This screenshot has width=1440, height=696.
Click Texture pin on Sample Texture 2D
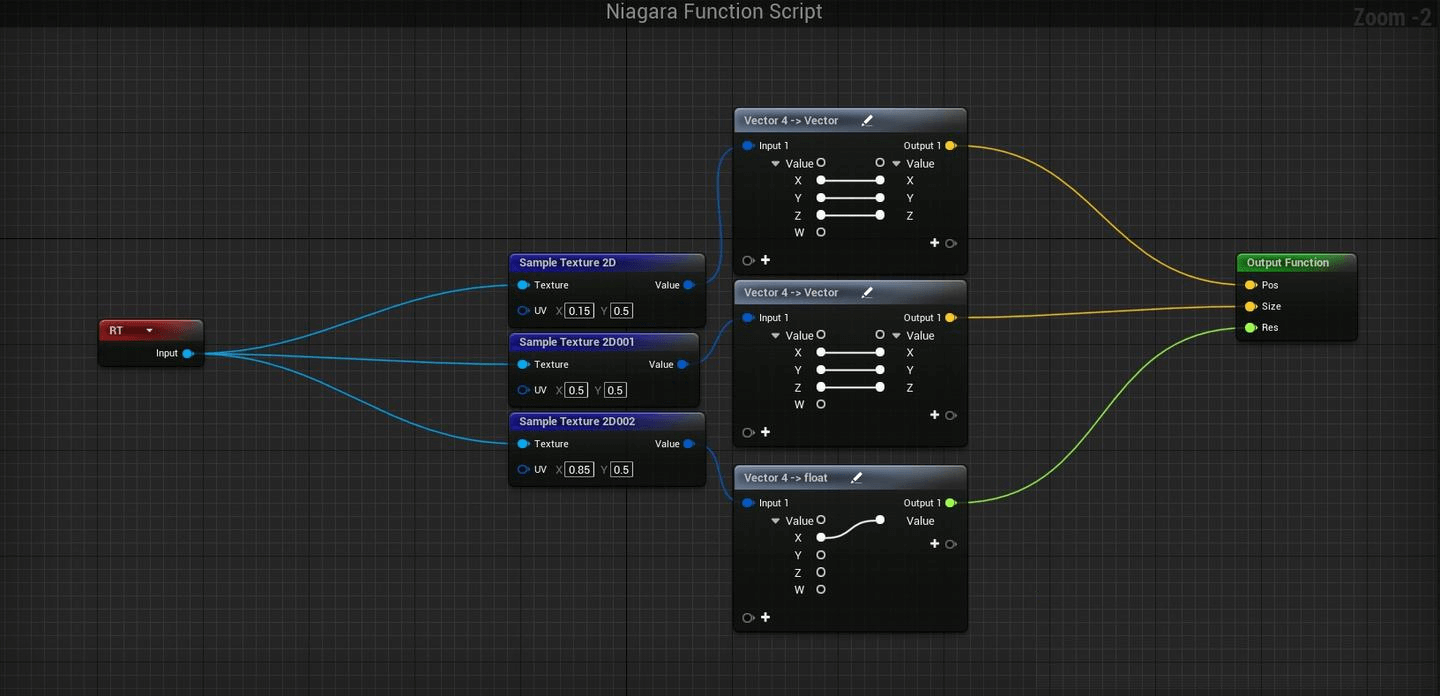tap(523, 285)
